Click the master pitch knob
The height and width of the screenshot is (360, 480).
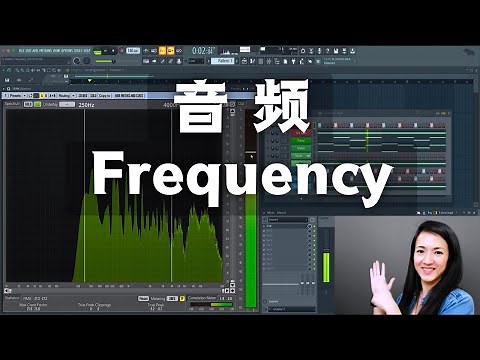tap(87, 61)
